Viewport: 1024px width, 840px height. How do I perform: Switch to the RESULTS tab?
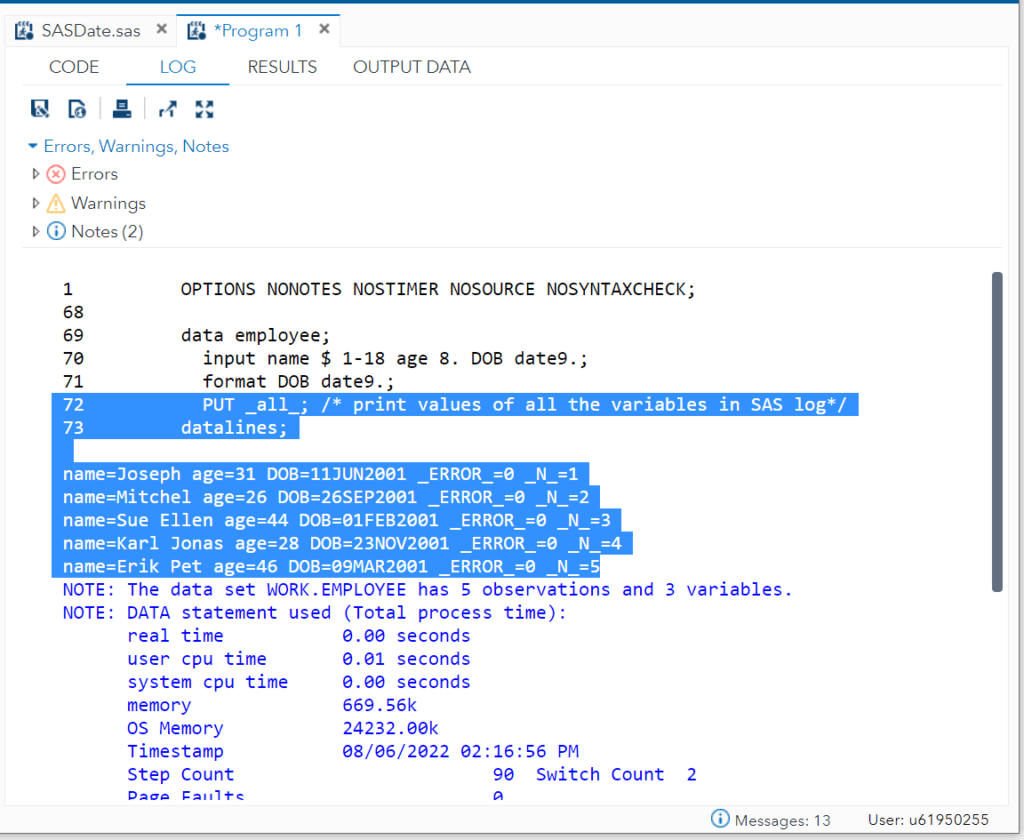click(x=282, y=67)
